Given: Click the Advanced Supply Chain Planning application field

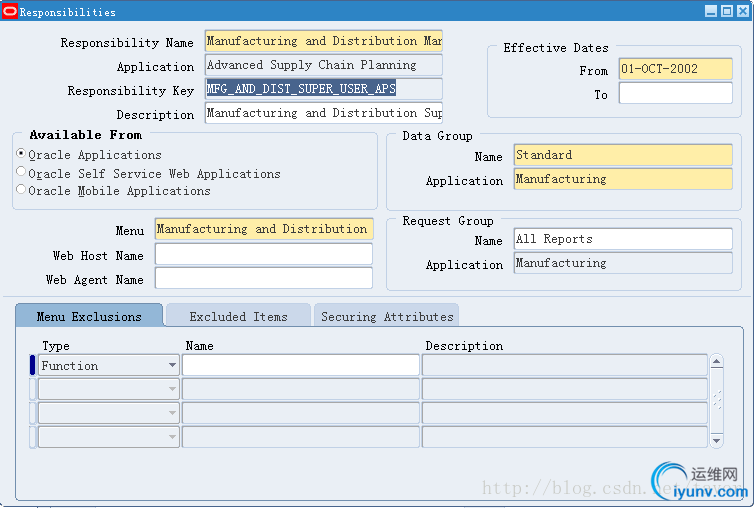Looking at the screenshot, I should (x=324, y=65).
